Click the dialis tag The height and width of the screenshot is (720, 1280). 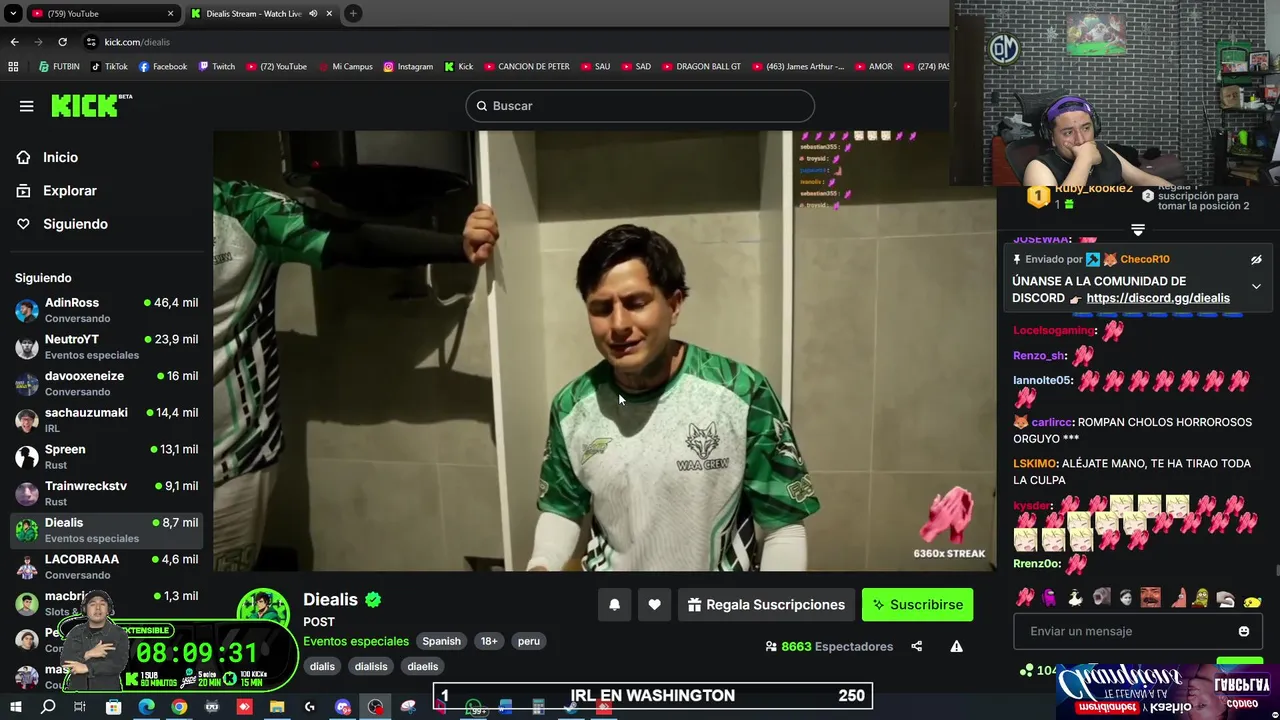(x=322, y=666)
